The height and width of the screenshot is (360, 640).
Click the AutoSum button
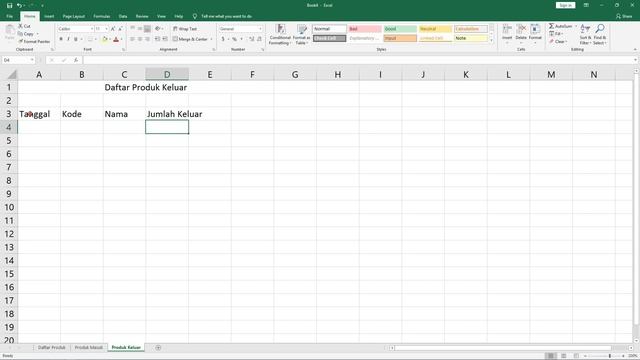(x=561, y=26)
